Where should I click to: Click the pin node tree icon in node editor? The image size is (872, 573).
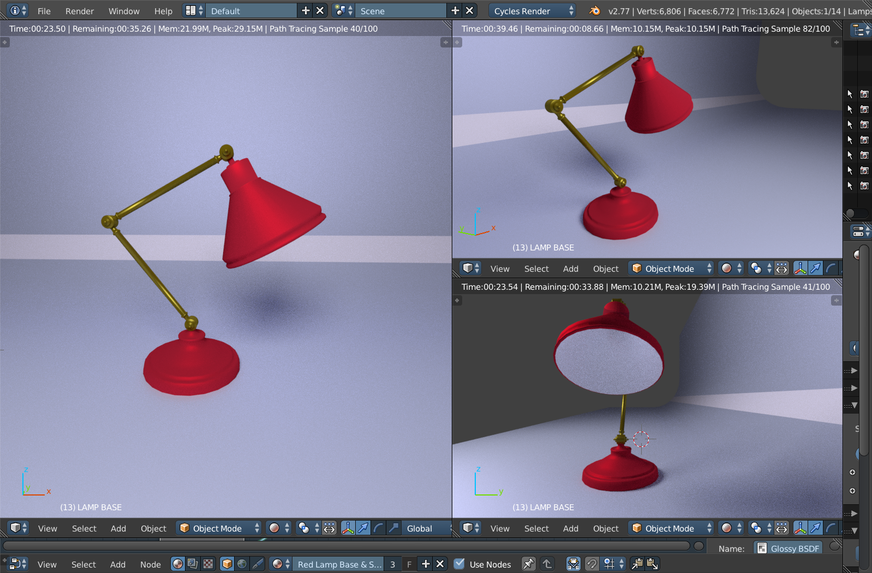(x=528, y=564)
